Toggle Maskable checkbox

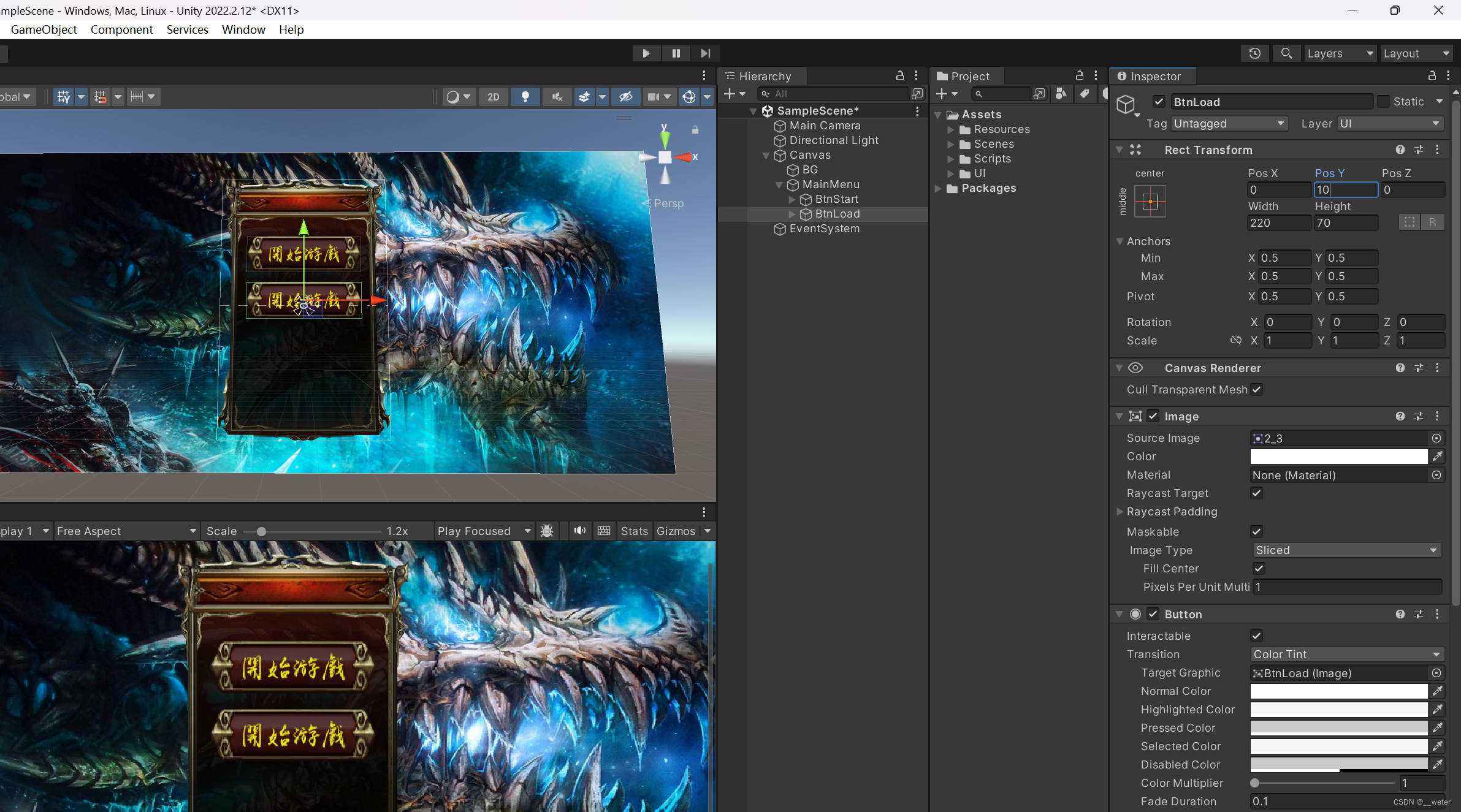[1257, 532]
